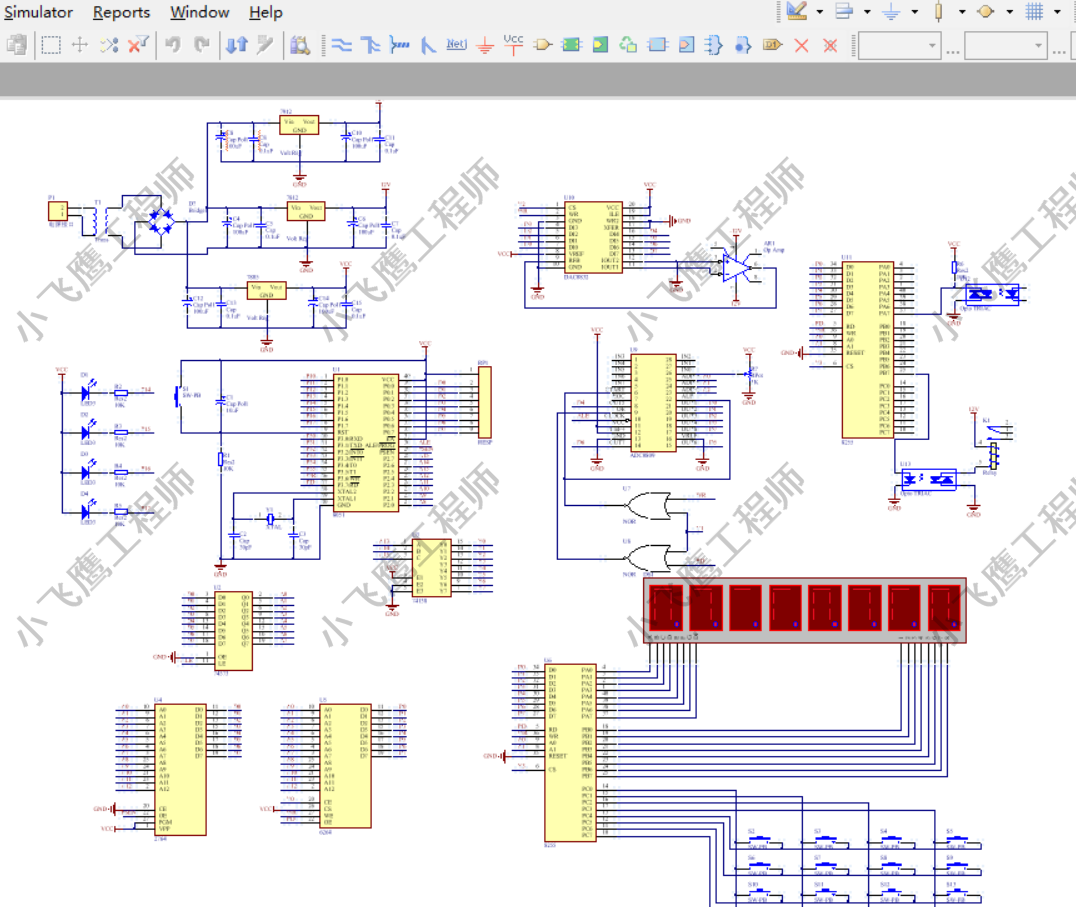The height and width of the screenshot is (907, 1076).
Task: Open the Reports menu
Action: pos(121,12)
